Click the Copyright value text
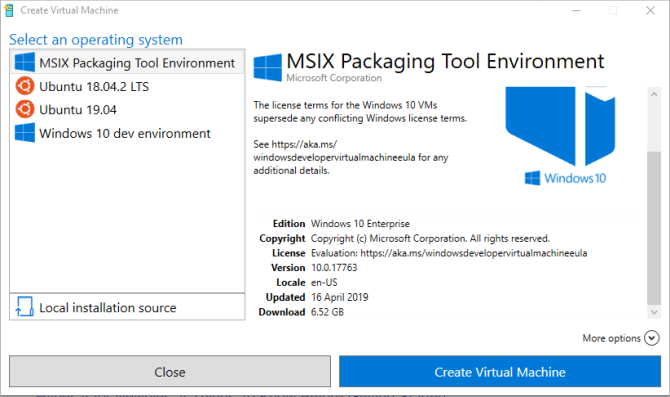Image resolution: width=670 pixels, height=397 pixels. (430, 238)
